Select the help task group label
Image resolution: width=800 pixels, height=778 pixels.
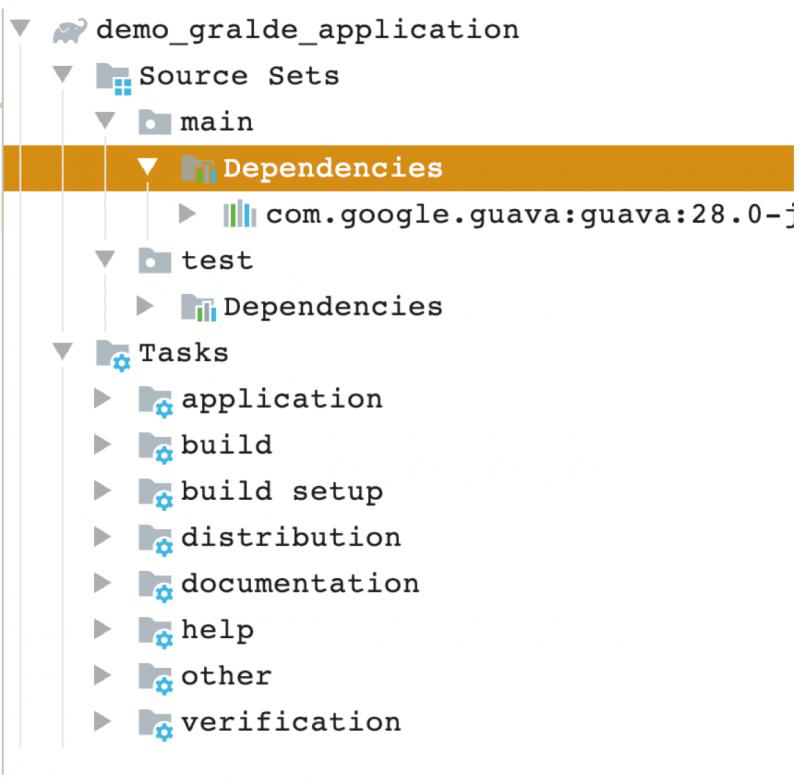point(217,630)
